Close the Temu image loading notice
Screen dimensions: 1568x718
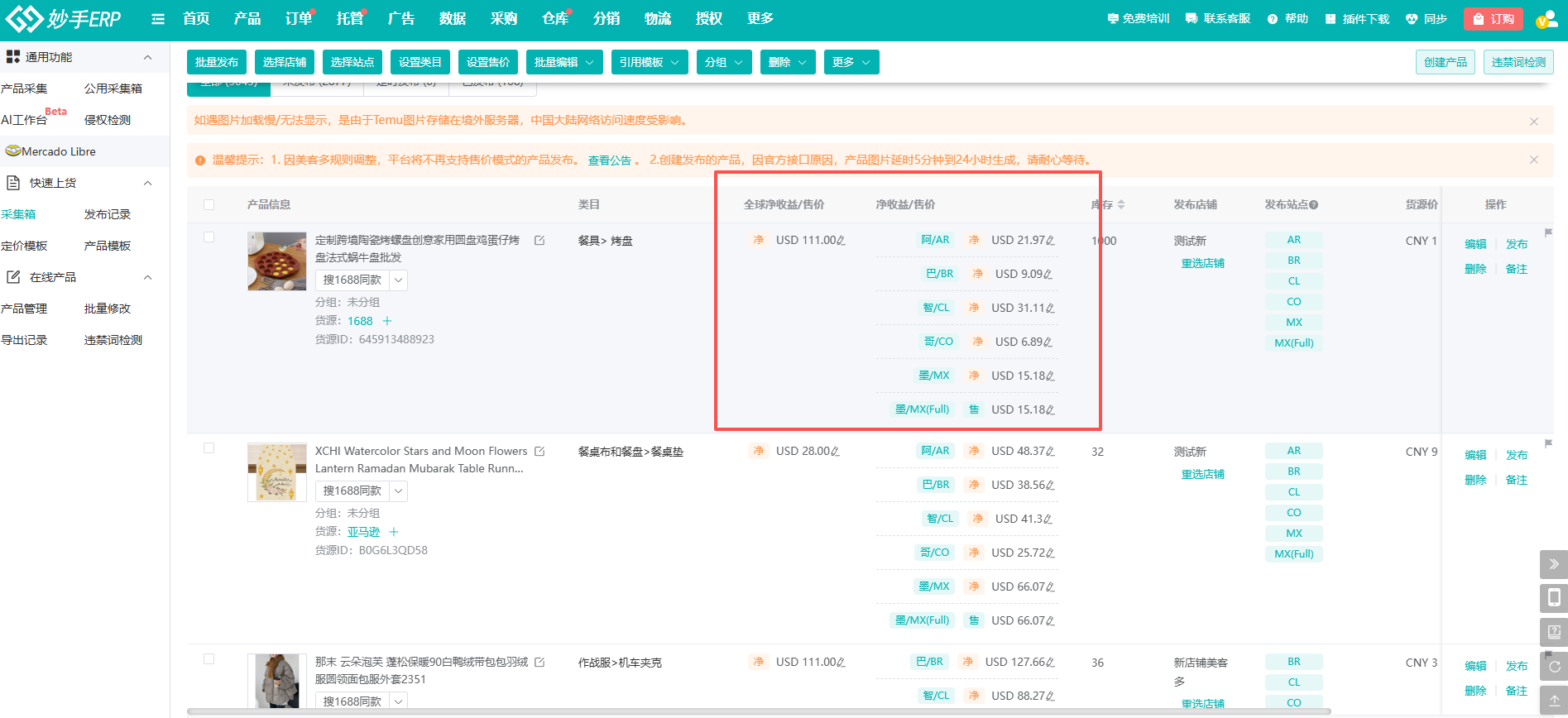(1533, 122)
